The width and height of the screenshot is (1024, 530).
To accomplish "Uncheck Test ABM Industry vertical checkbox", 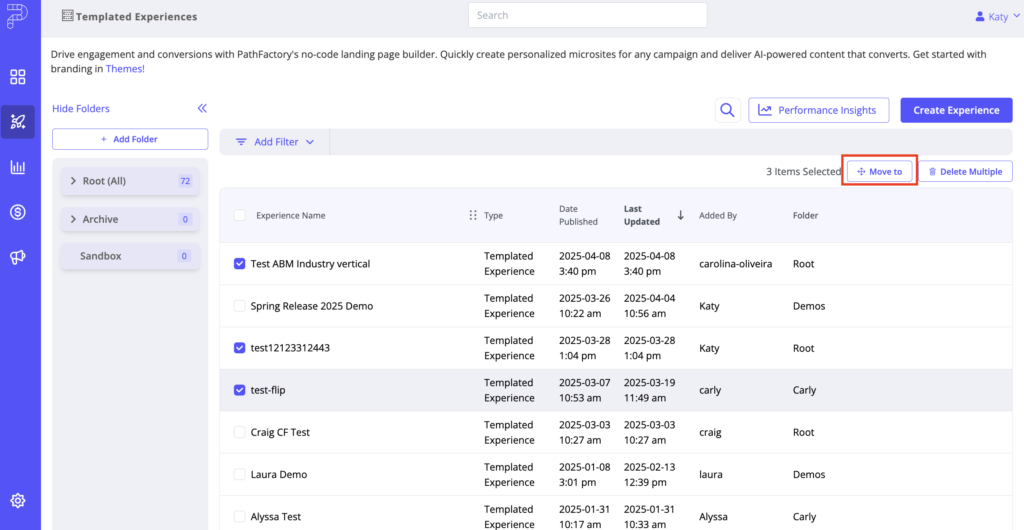I will click(x=240, y=264).
